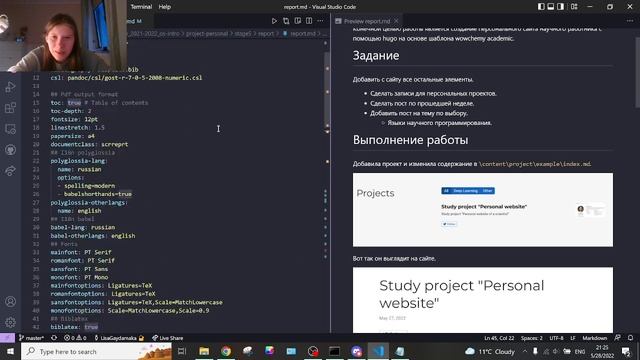The image size is (640, 360).
Task: Click LisaGaydamaka account in status bar
Action: pyautogui.click(x=119, y=338)
